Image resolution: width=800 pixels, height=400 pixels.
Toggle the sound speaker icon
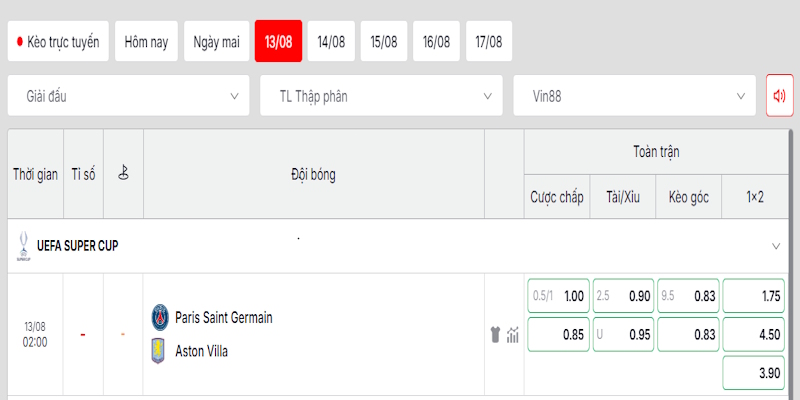pyautogui.click(x=779, y=95)
